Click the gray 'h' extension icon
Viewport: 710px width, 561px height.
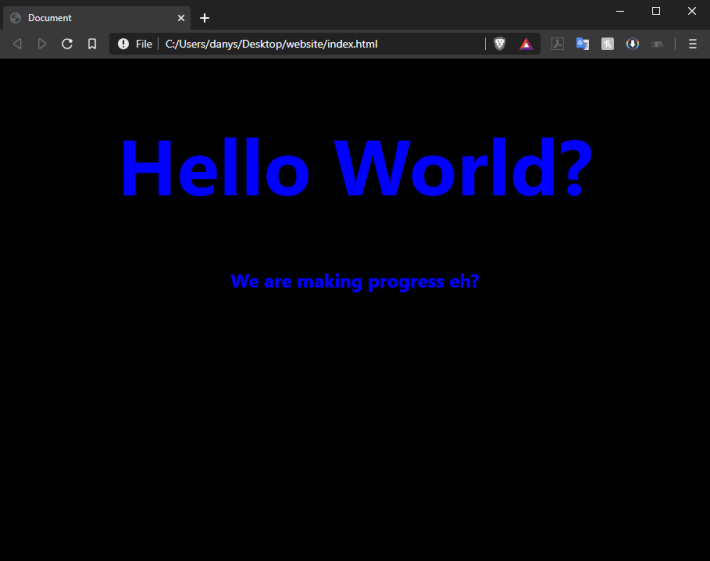point(607,44)
